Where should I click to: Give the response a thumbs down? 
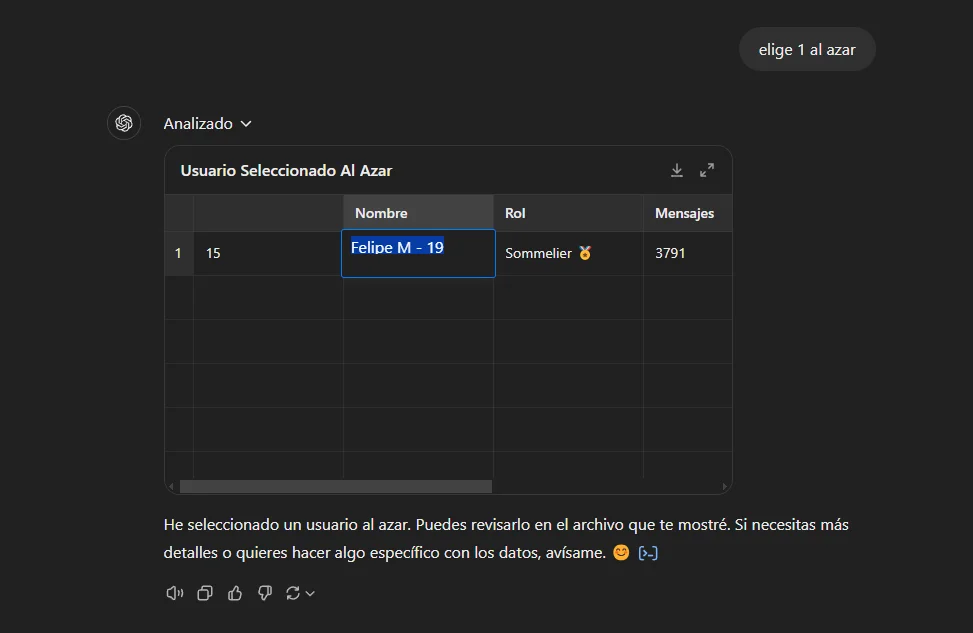pos(265,593)
